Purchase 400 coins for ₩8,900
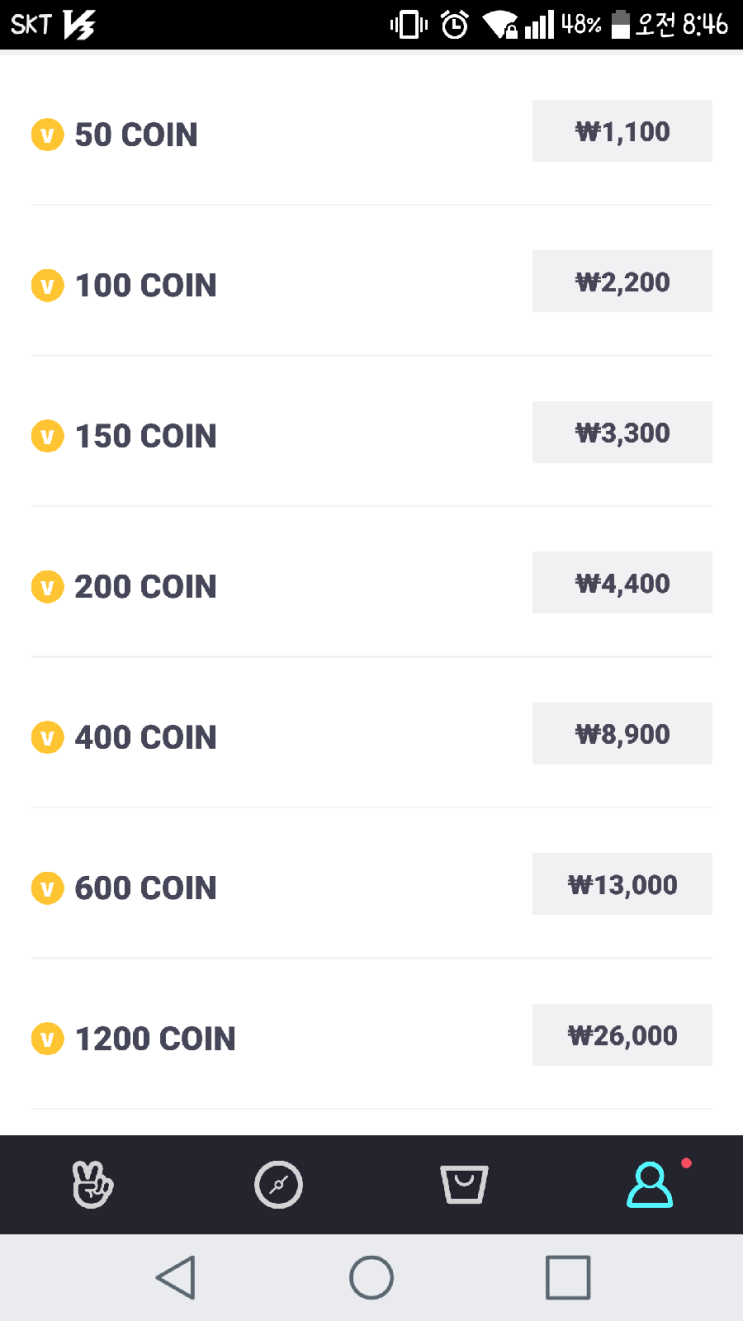This screenshot has height=1321, width=743. (x=622, y=734)
